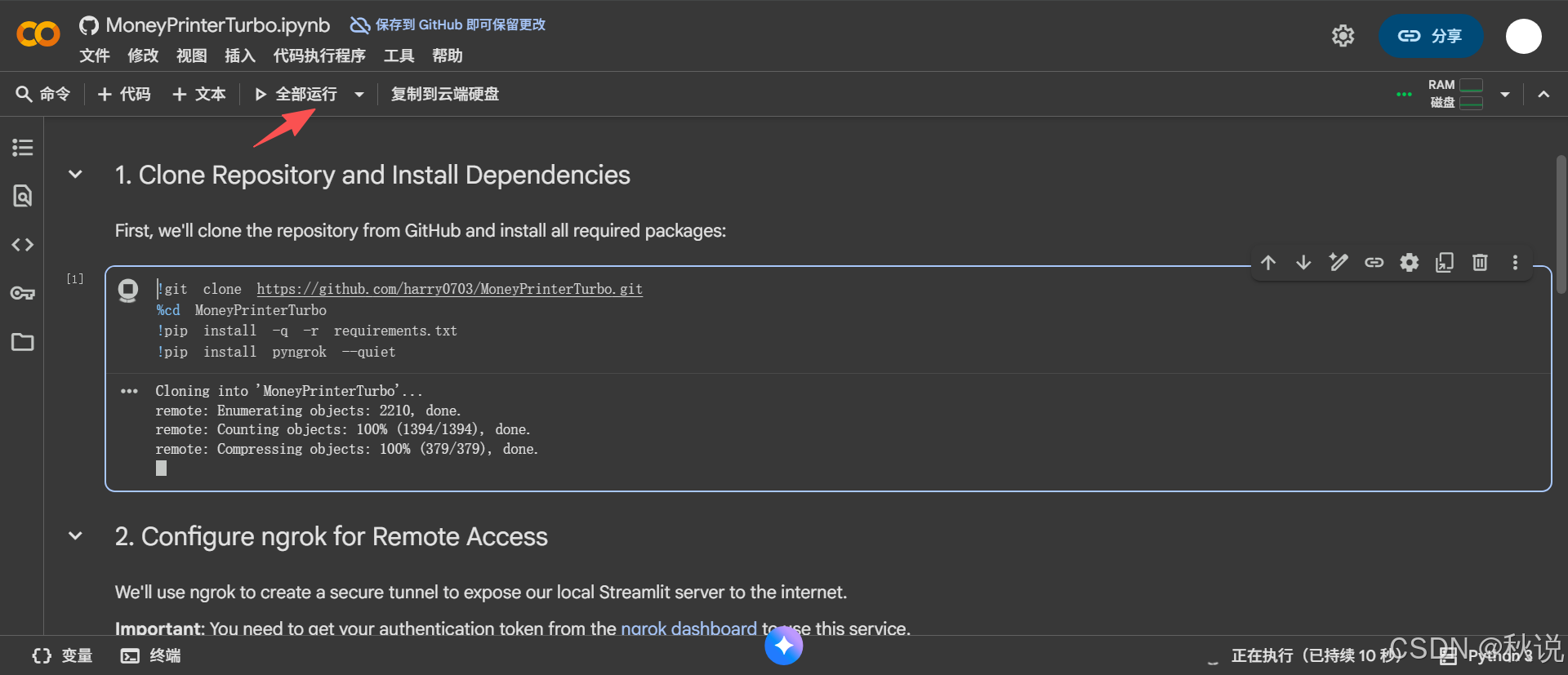Open the 全部运行 dropdown arrow
This screenshot has height=675, width=1568.
point(359,95)
